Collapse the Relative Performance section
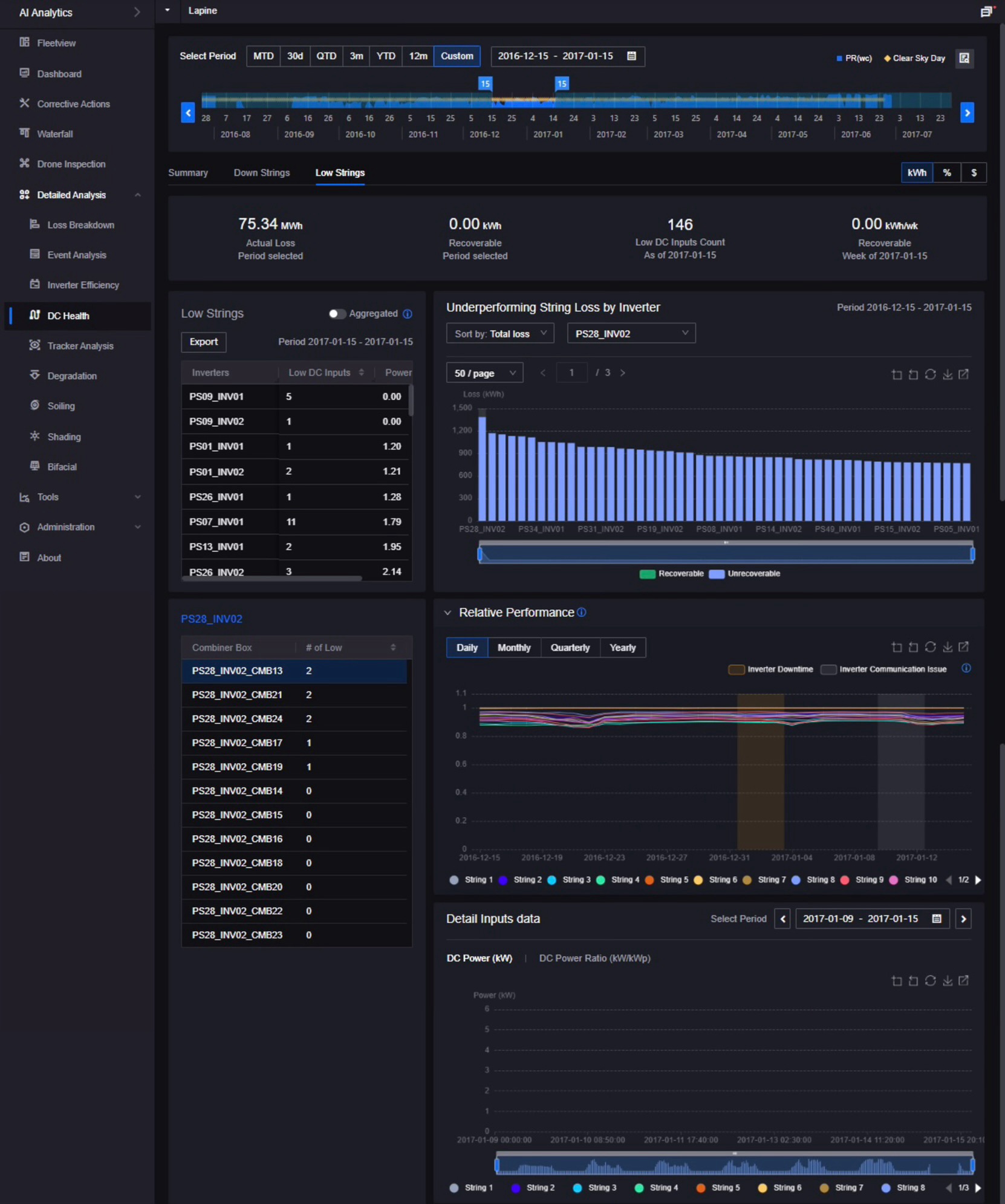 pyautogui.click(x=447, y=613)
